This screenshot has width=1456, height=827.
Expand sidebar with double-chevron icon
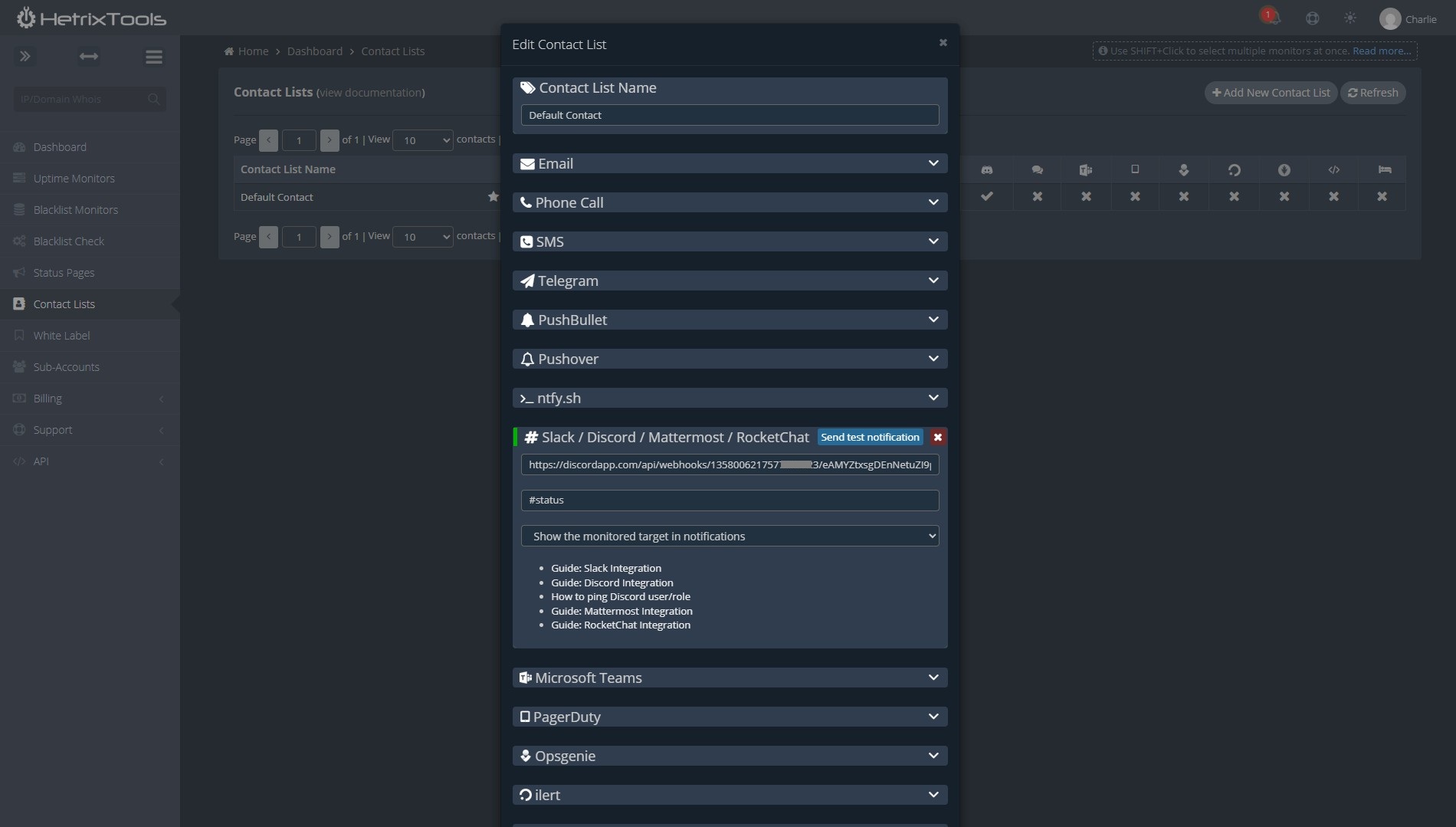pyautogui.click(x=25, y=56)
